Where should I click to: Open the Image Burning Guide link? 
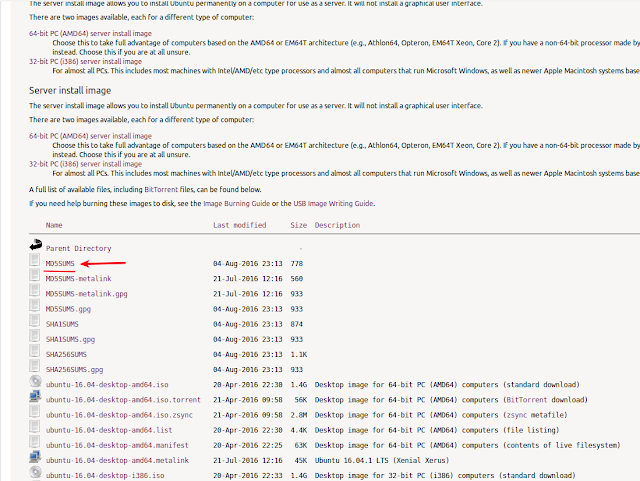237,203
